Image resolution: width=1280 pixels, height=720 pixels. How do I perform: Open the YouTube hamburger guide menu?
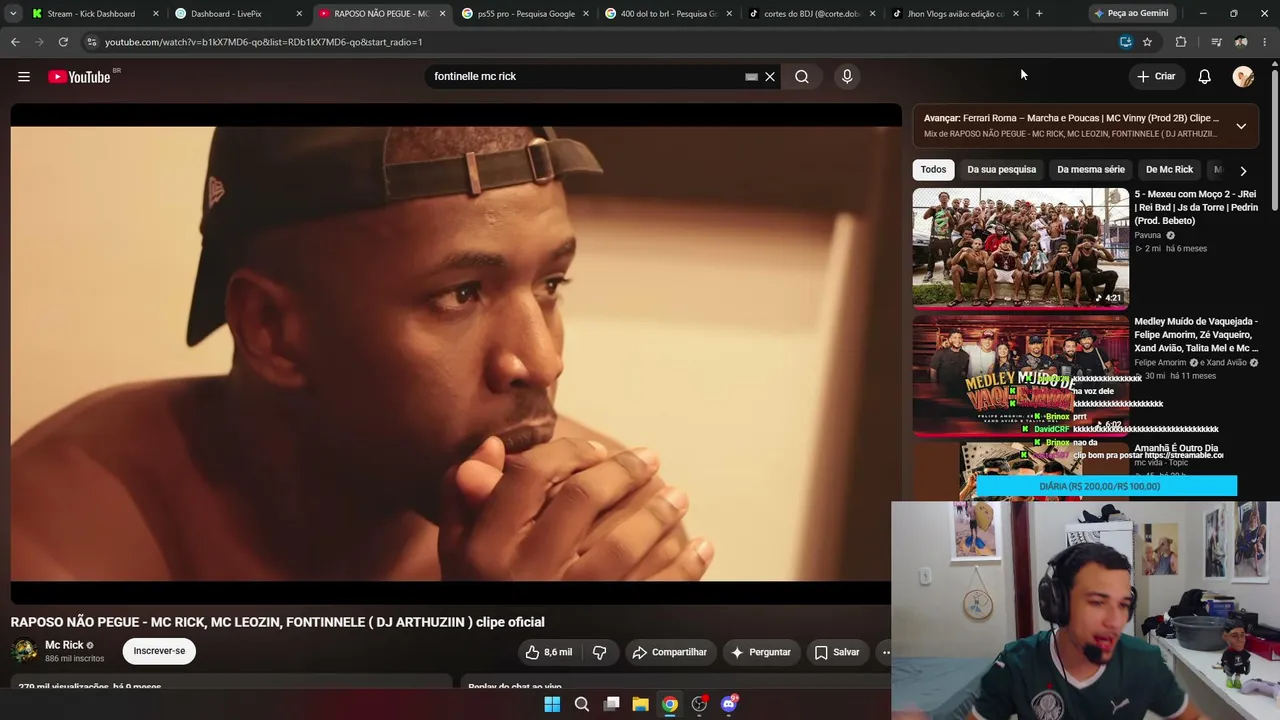pos(24,77)
